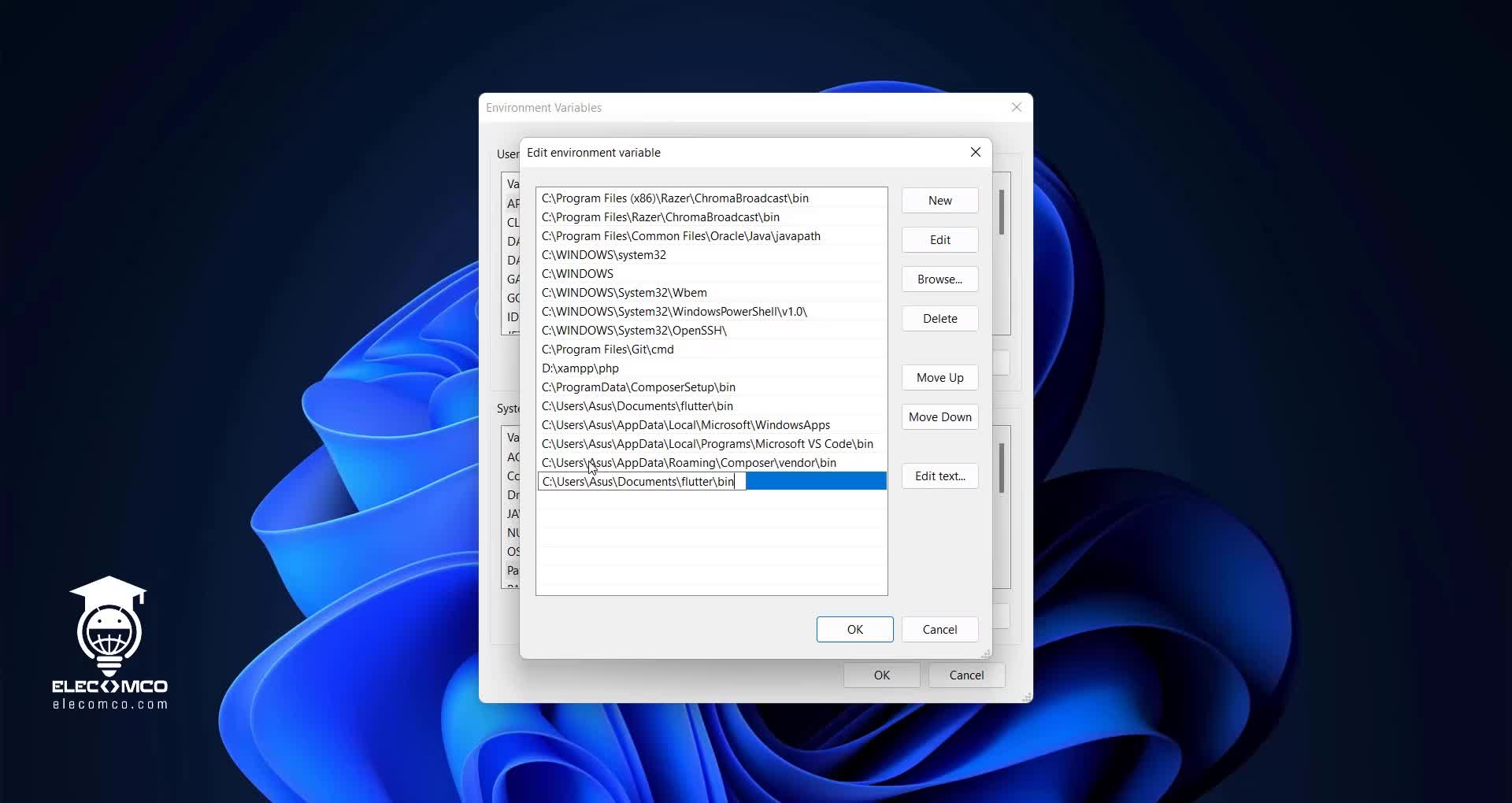
Task: Select the Oracle Java javapath entry
Action: point(680,236)
